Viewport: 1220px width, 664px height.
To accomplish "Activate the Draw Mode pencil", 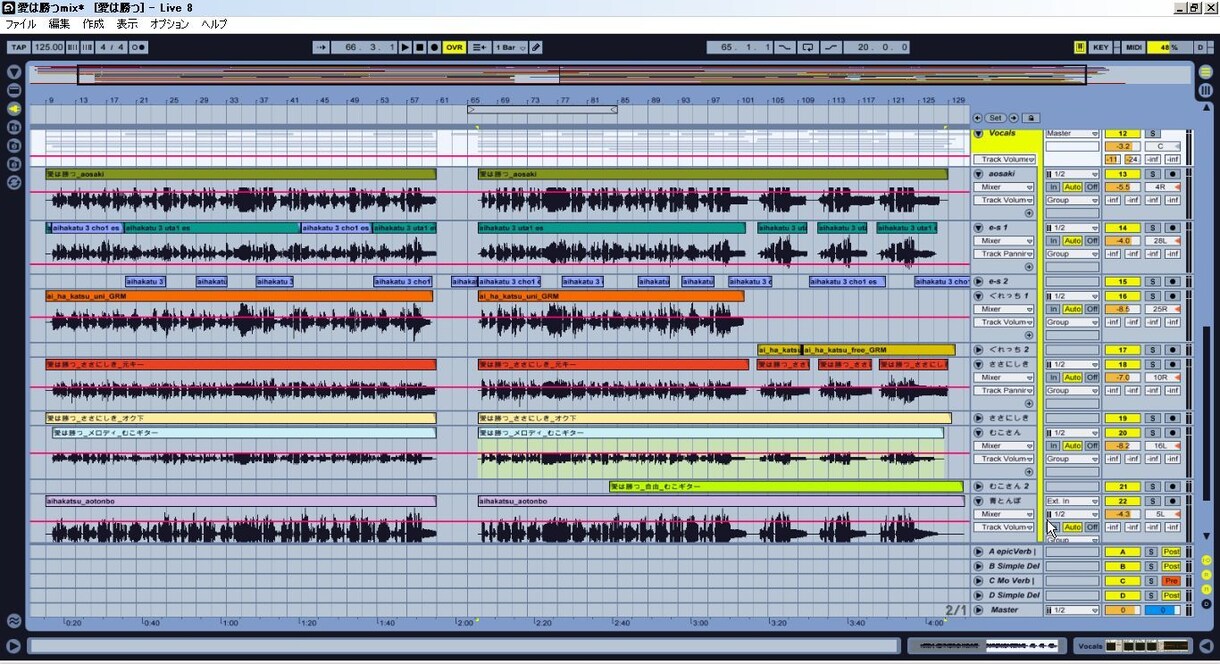I will (536, 47).
